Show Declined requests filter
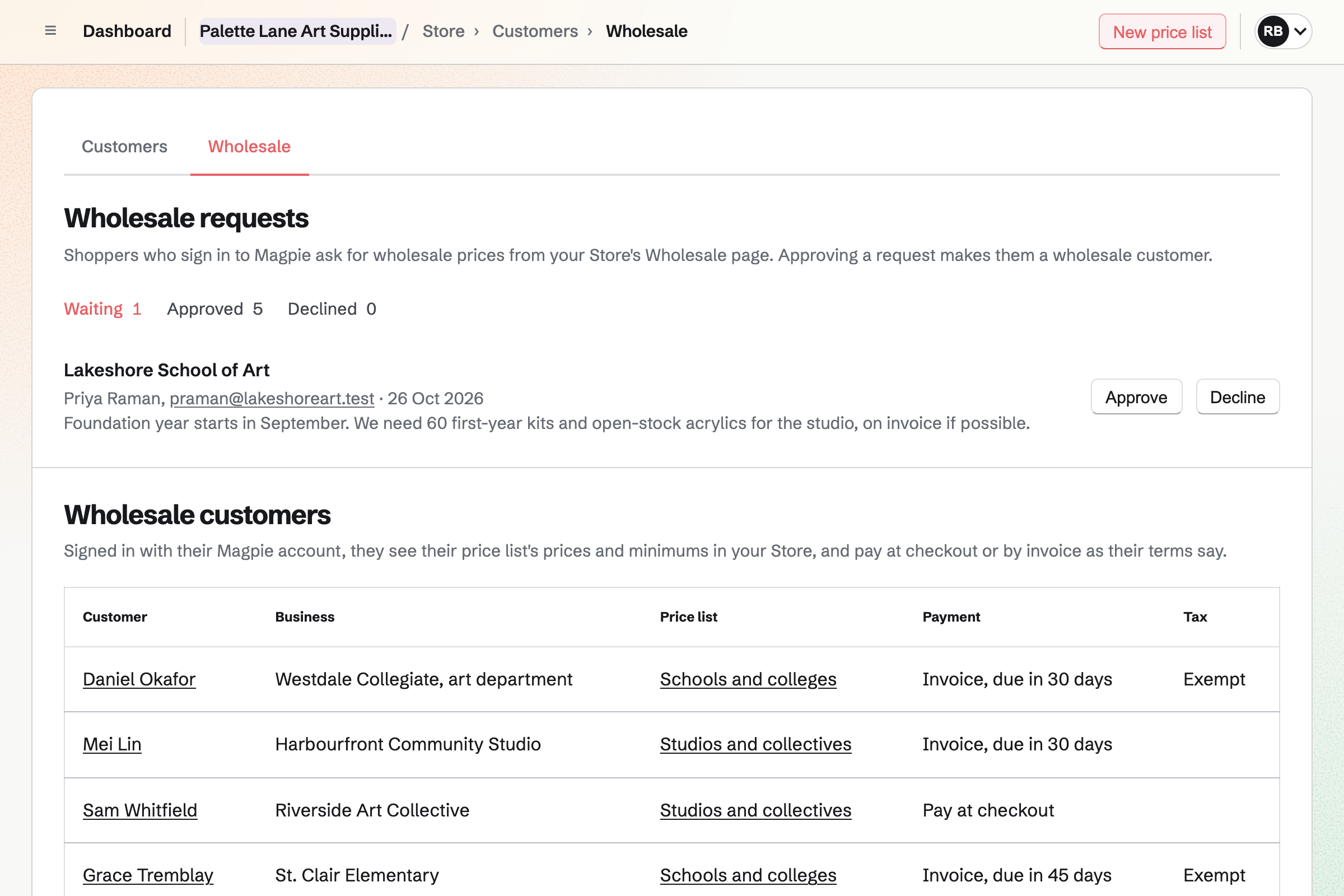The image size is (1344, 896). coord(332,309)
